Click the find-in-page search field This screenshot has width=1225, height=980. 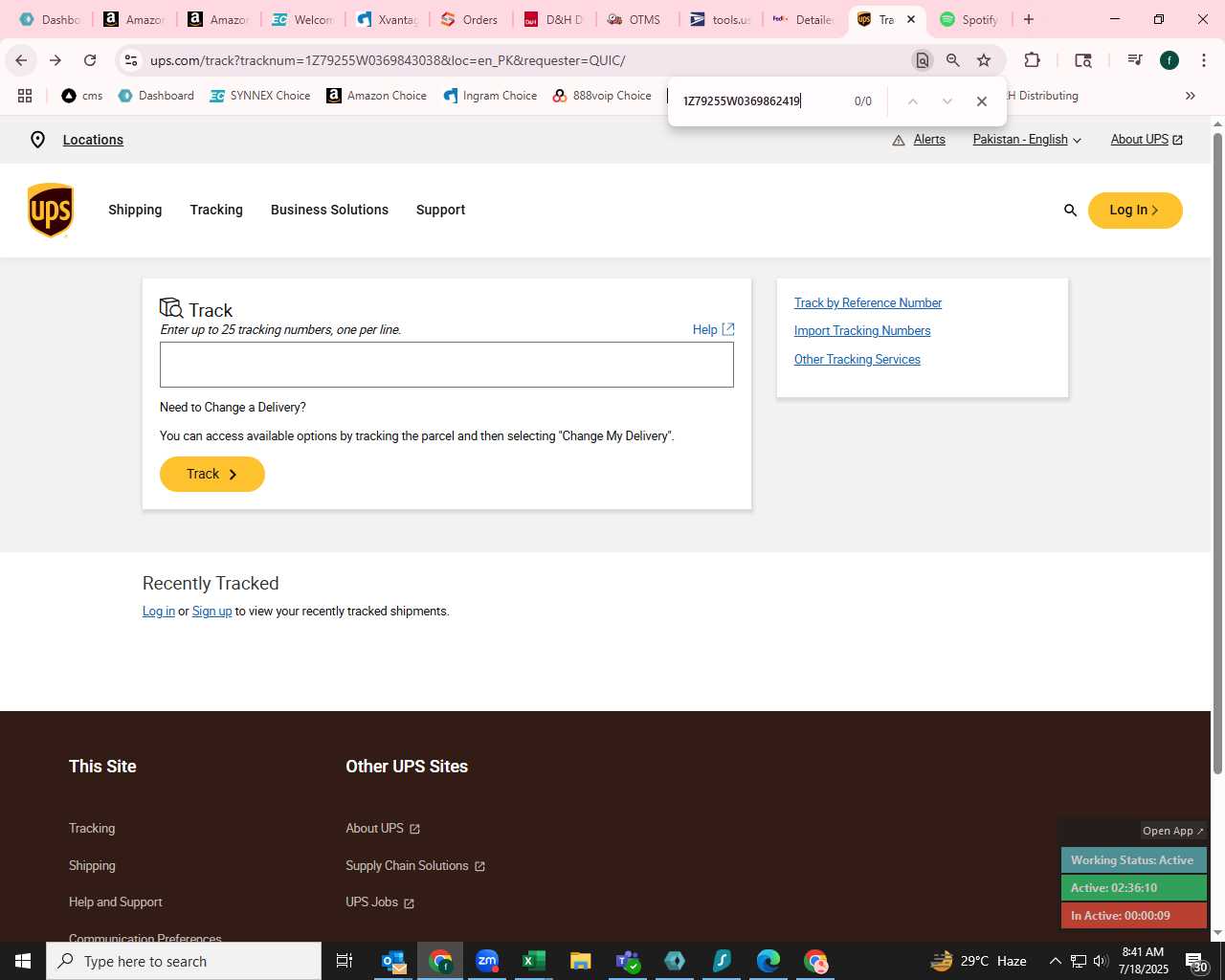[761, 101]
